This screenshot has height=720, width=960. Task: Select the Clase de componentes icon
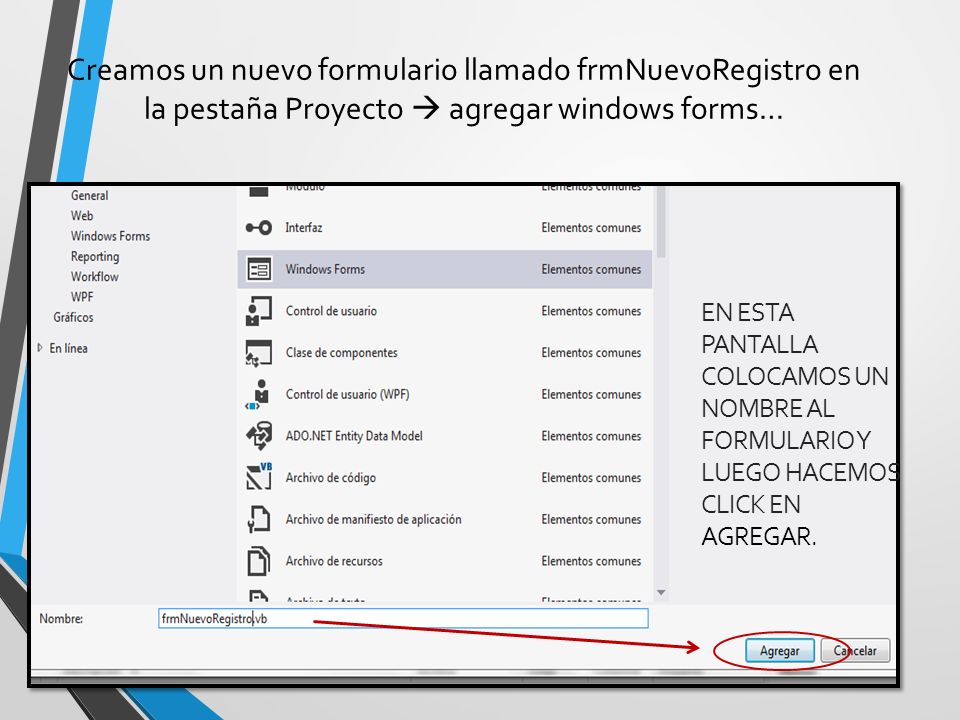coord(258,353)
